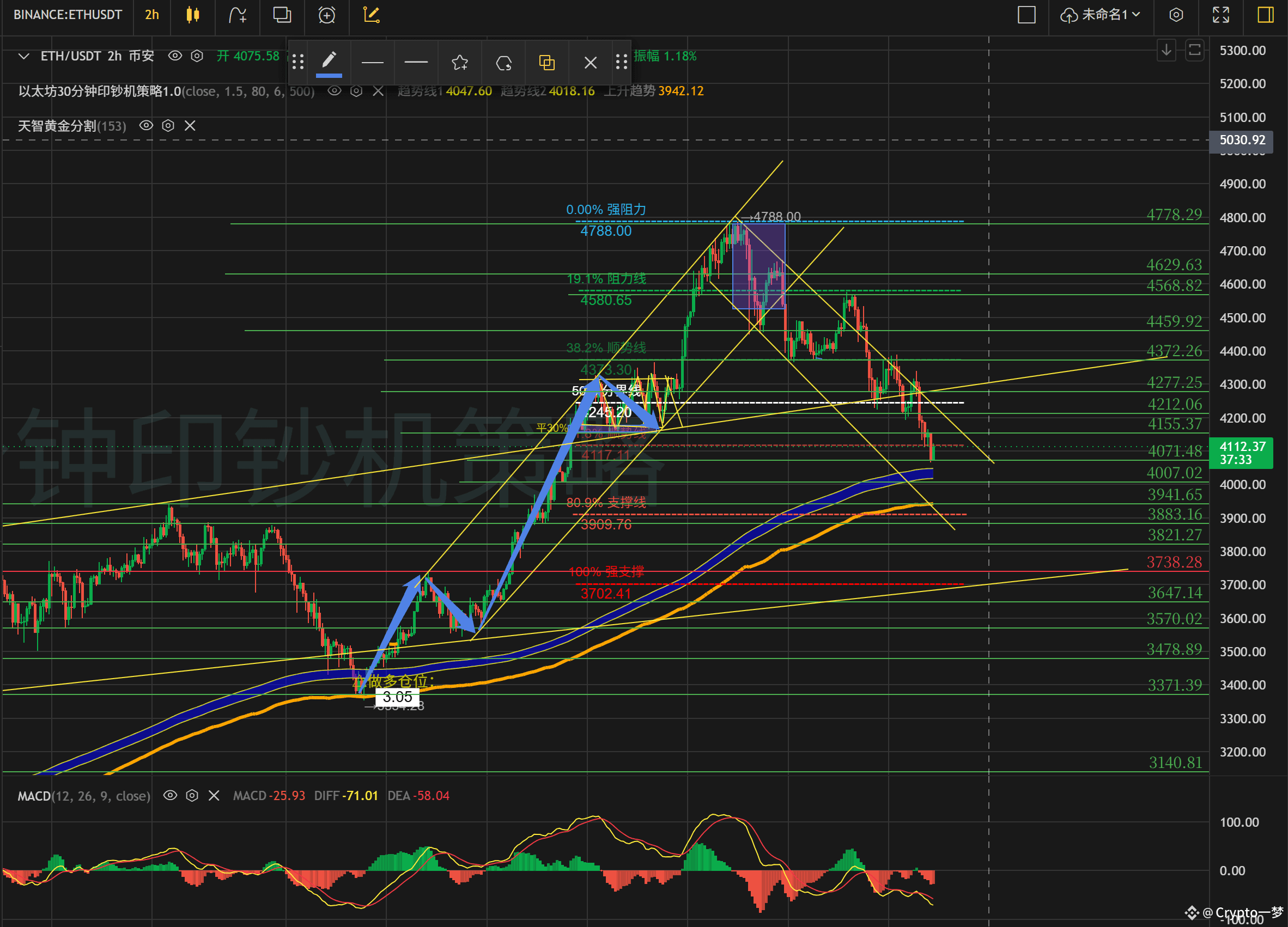Click the DIFF -71.01 MACD value
Image resolution: width=1288 pixels, height=927 pixels.
(346, 796)
